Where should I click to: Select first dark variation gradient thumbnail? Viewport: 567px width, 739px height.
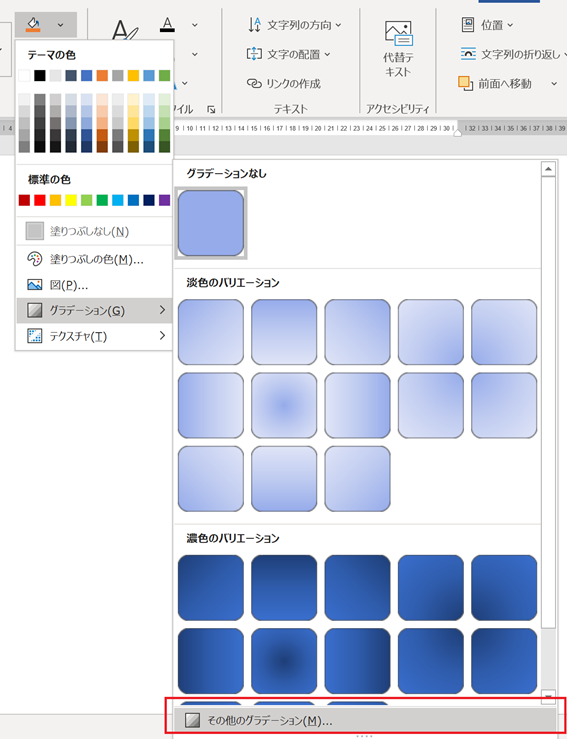[211, 588]
